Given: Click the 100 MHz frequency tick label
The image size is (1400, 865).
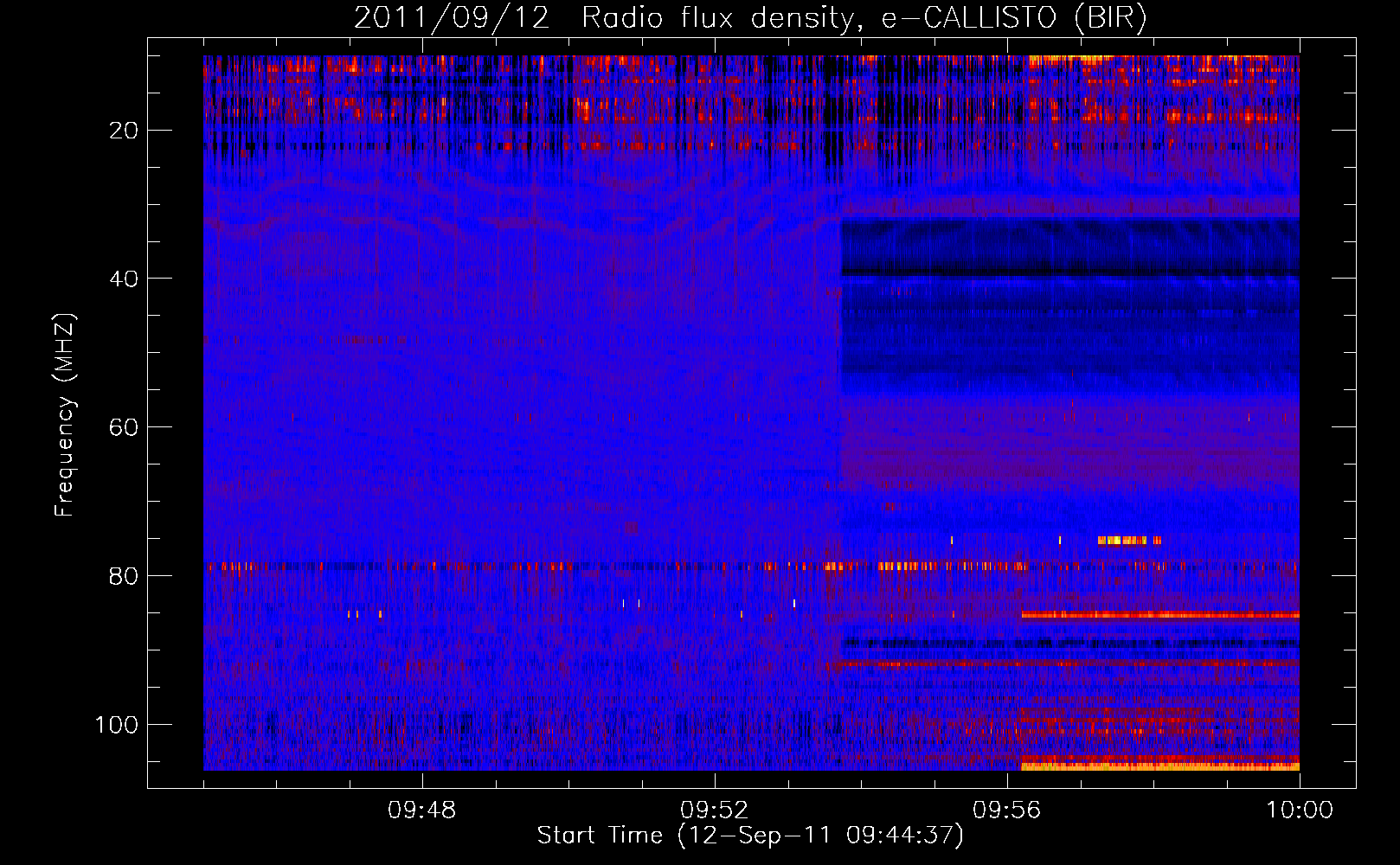Looking at the screenshot, I should click(x=117, y=724).
